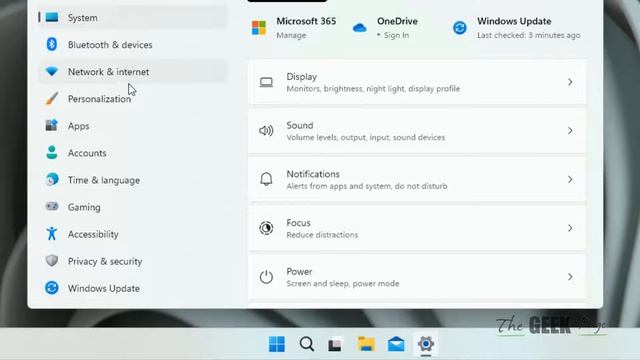Click the Accounts person icon
This screenshot has width=640, height=360.
tap(52, 152)
